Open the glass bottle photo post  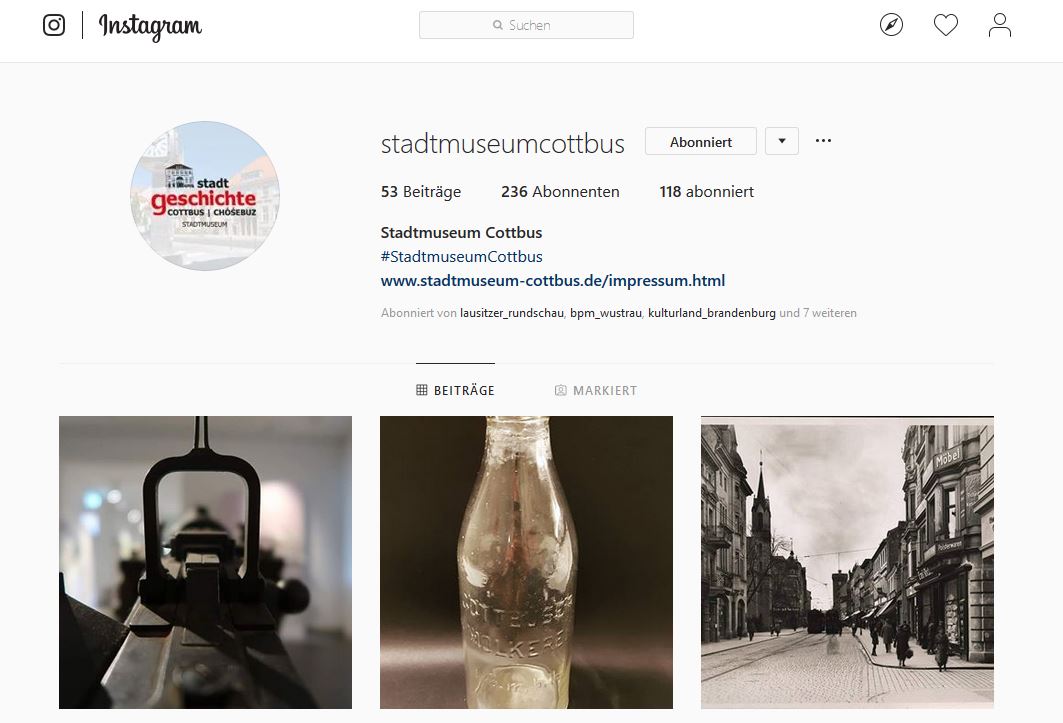[526, 562]
